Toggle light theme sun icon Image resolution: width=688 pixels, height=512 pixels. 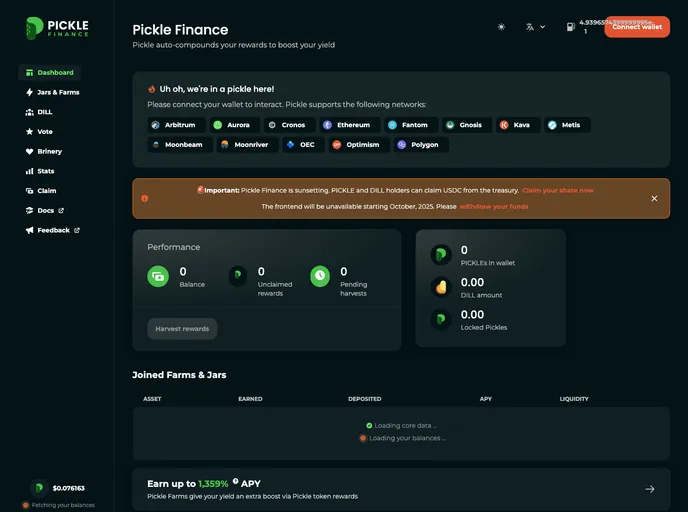501,27
